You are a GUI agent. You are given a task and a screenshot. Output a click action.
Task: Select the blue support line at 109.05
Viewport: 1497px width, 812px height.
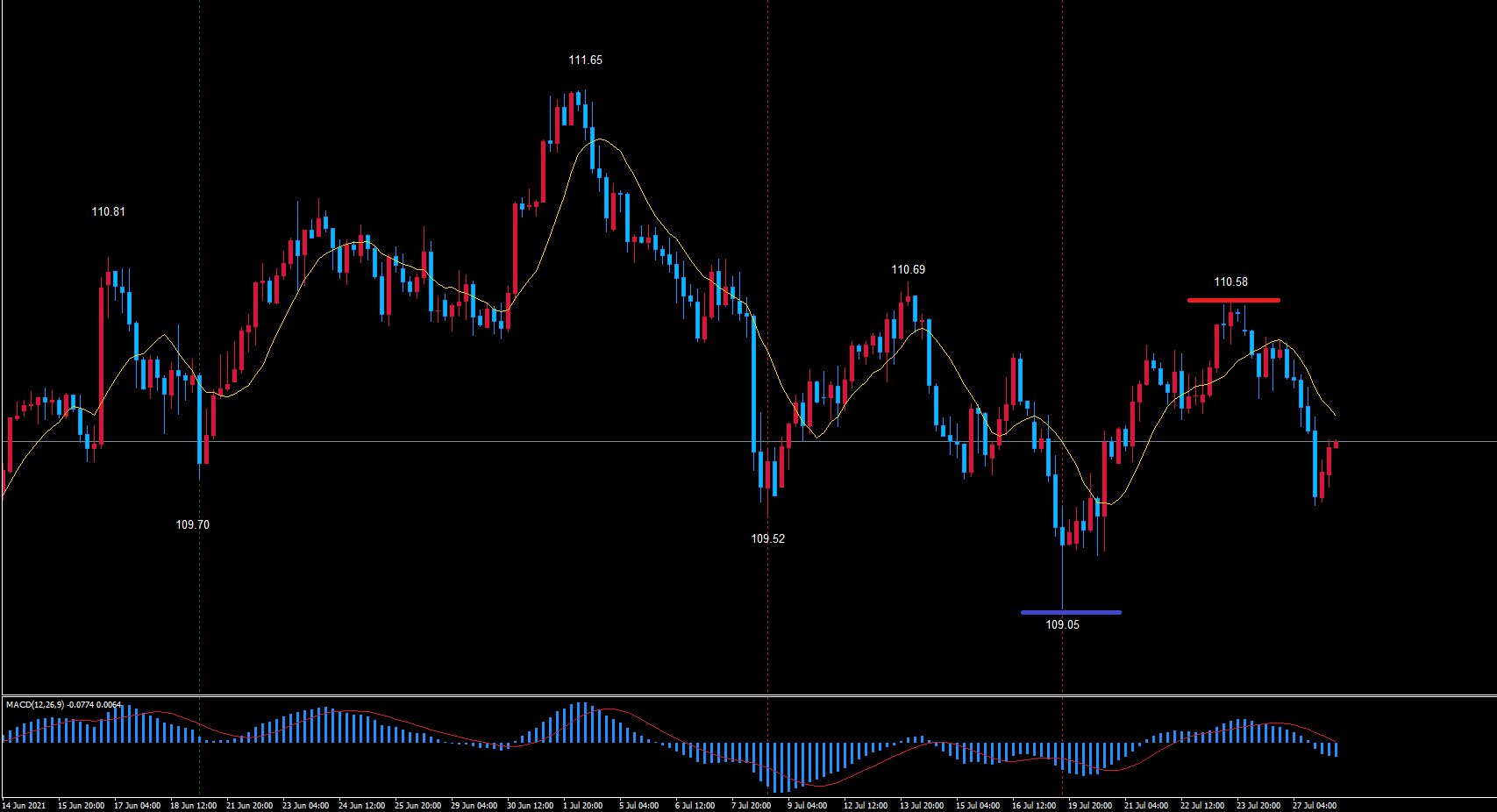[x=1070, y=611]
